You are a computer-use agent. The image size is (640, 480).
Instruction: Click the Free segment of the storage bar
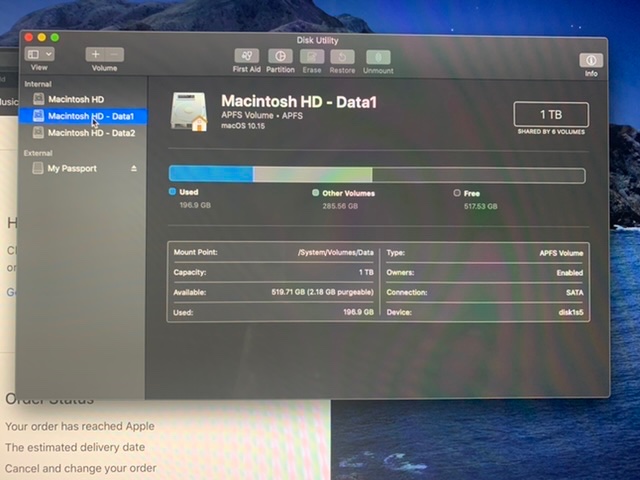tap(478, 176)
